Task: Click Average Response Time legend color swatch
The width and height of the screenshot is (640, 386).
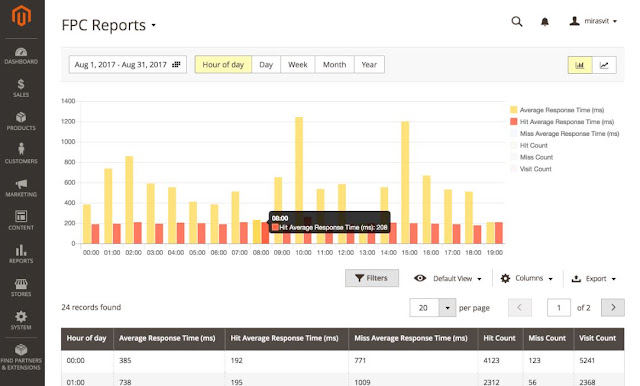Action: (513, 110)
